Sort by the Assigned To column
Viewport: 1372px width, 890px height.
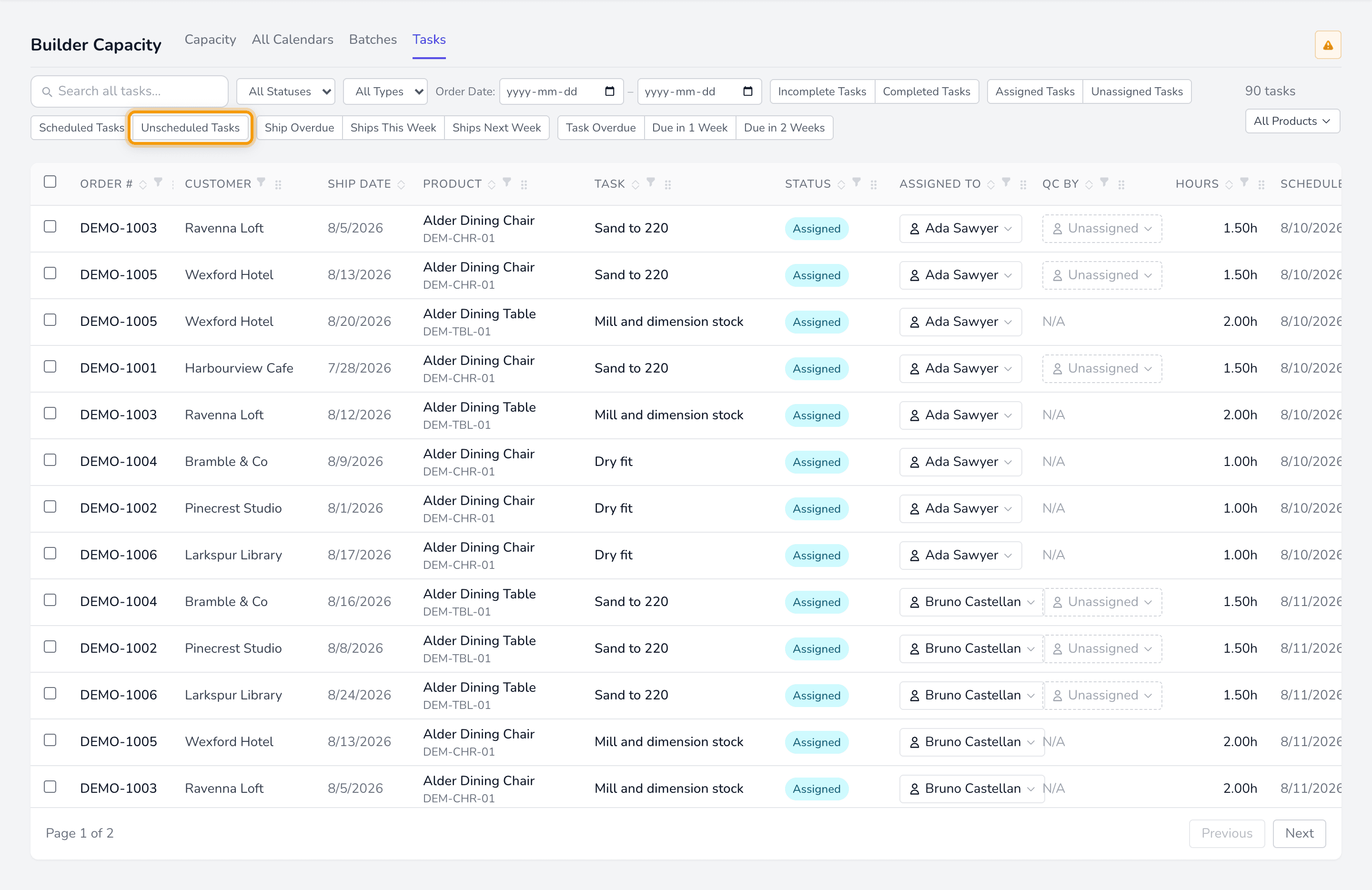click(990, 184)
